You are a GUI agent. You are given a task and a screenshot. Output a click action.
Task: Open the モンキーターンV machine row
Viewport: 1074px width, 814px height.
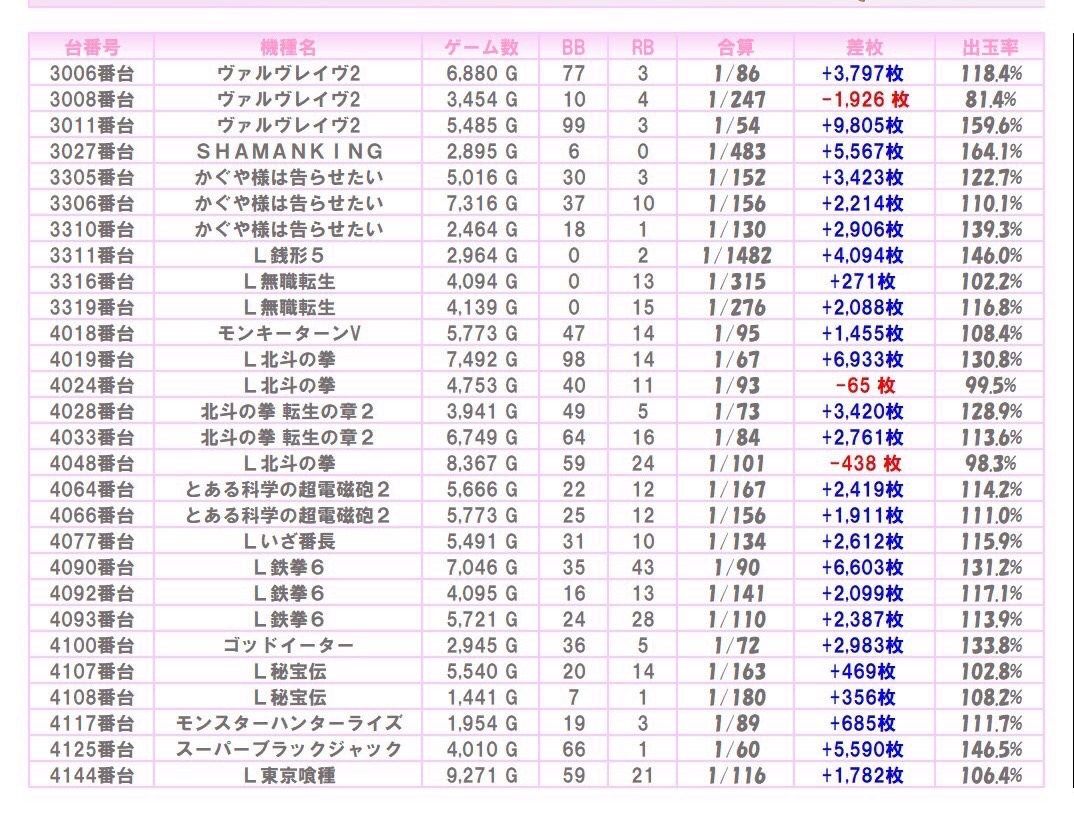coord(288,333)
